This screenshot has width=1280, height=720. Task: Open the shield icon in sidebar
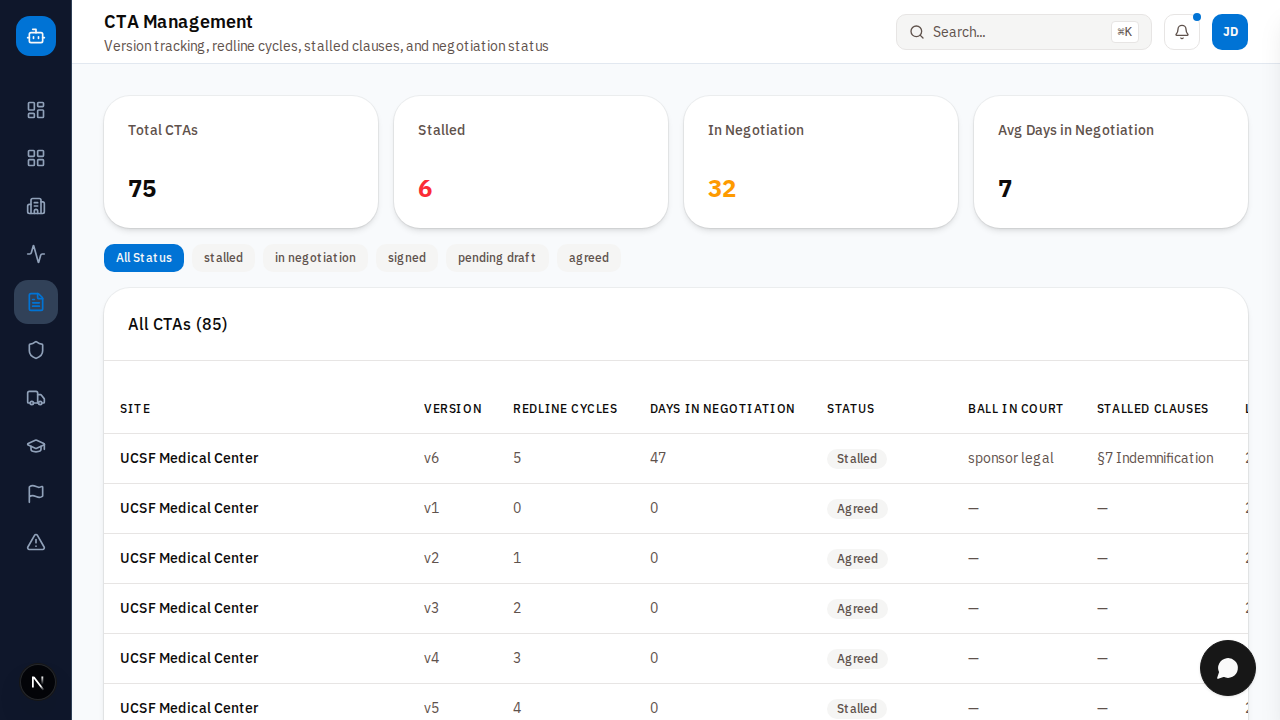(36, 350)
